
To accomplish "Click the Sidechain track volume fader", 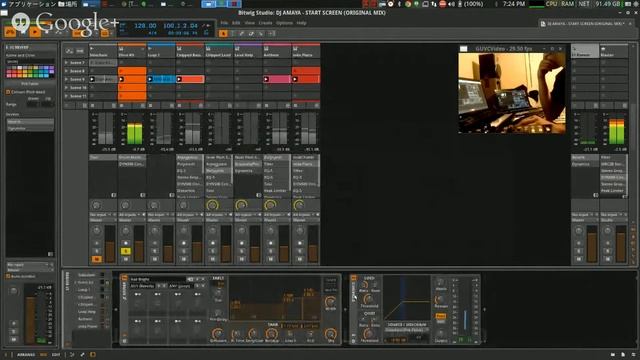I will tap(110, 244).
